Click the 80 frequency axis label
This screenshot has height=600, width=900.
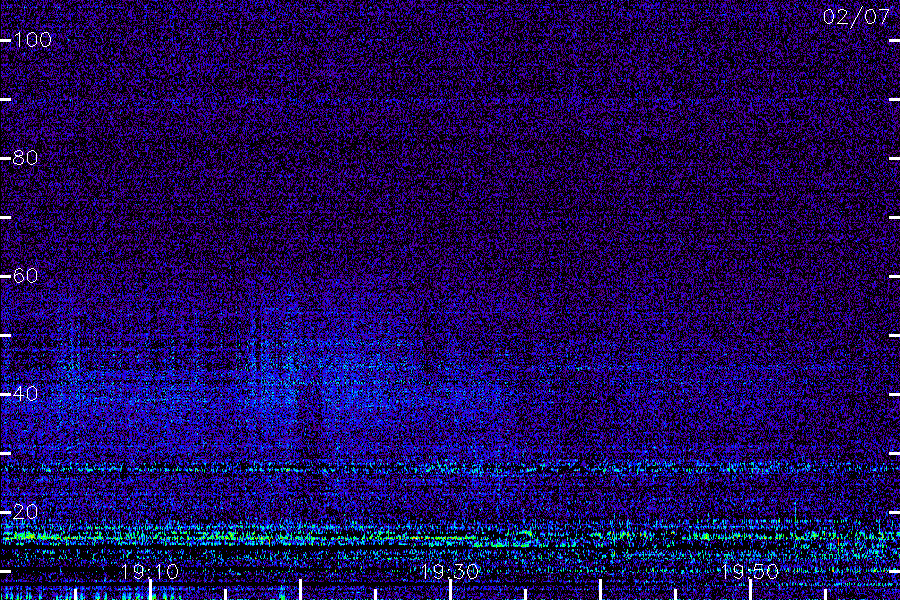pyautogui.click(x=25, y=157)
